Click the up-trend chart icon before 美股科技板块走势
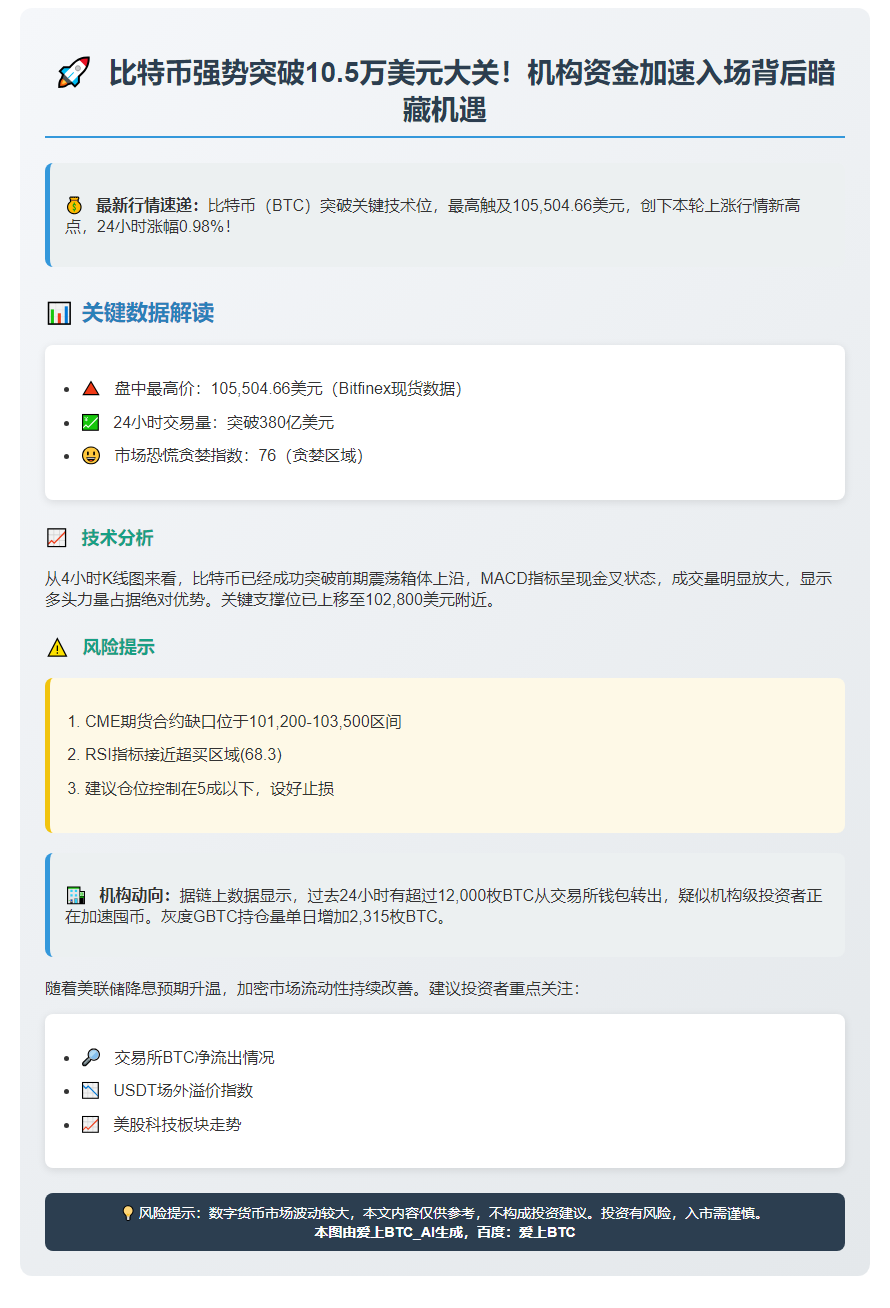Screen dimensions: 890x1308 pos(91,1125)
